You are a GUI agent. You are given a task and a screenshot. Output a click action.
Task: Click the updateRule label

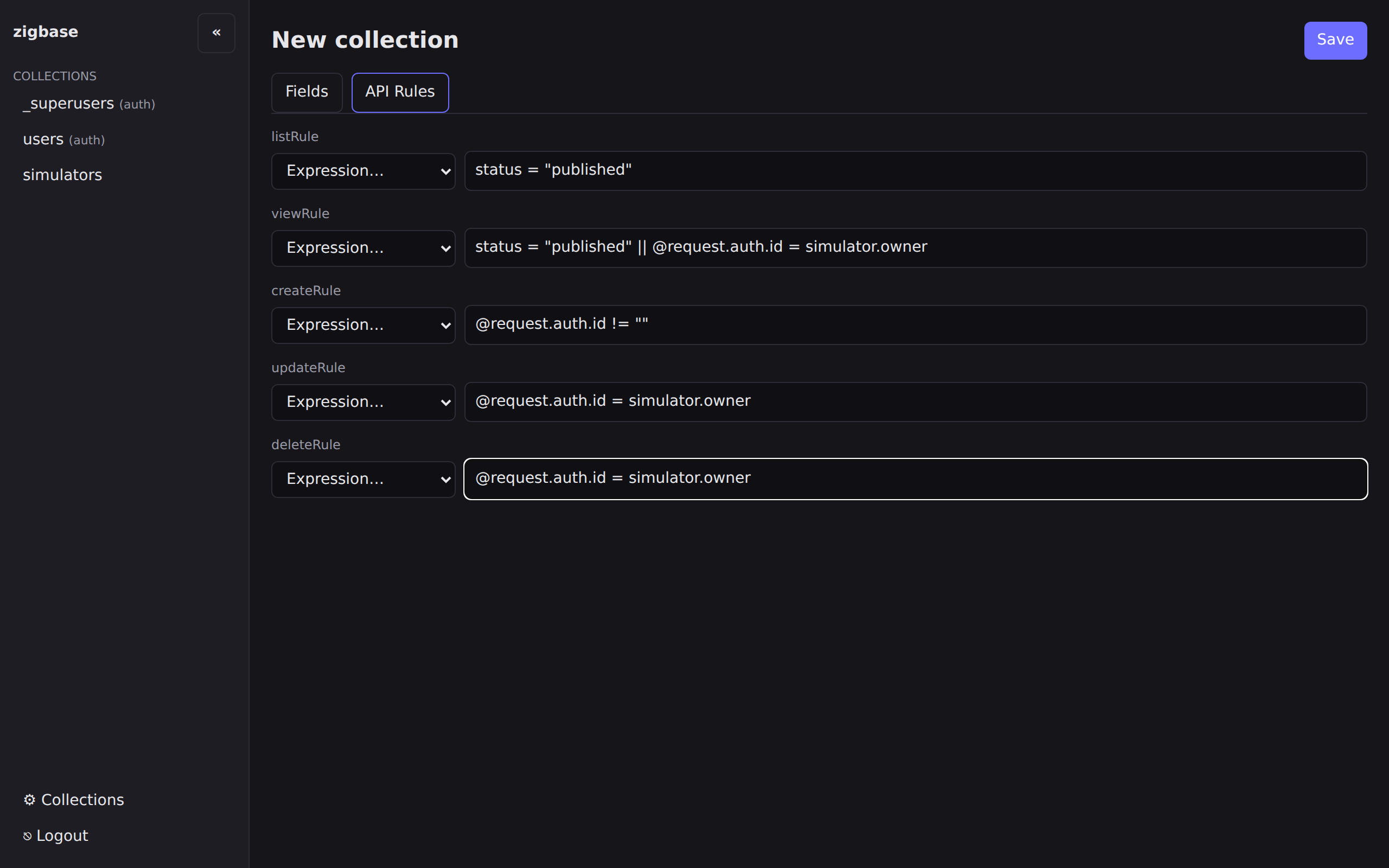coord(308,367)
